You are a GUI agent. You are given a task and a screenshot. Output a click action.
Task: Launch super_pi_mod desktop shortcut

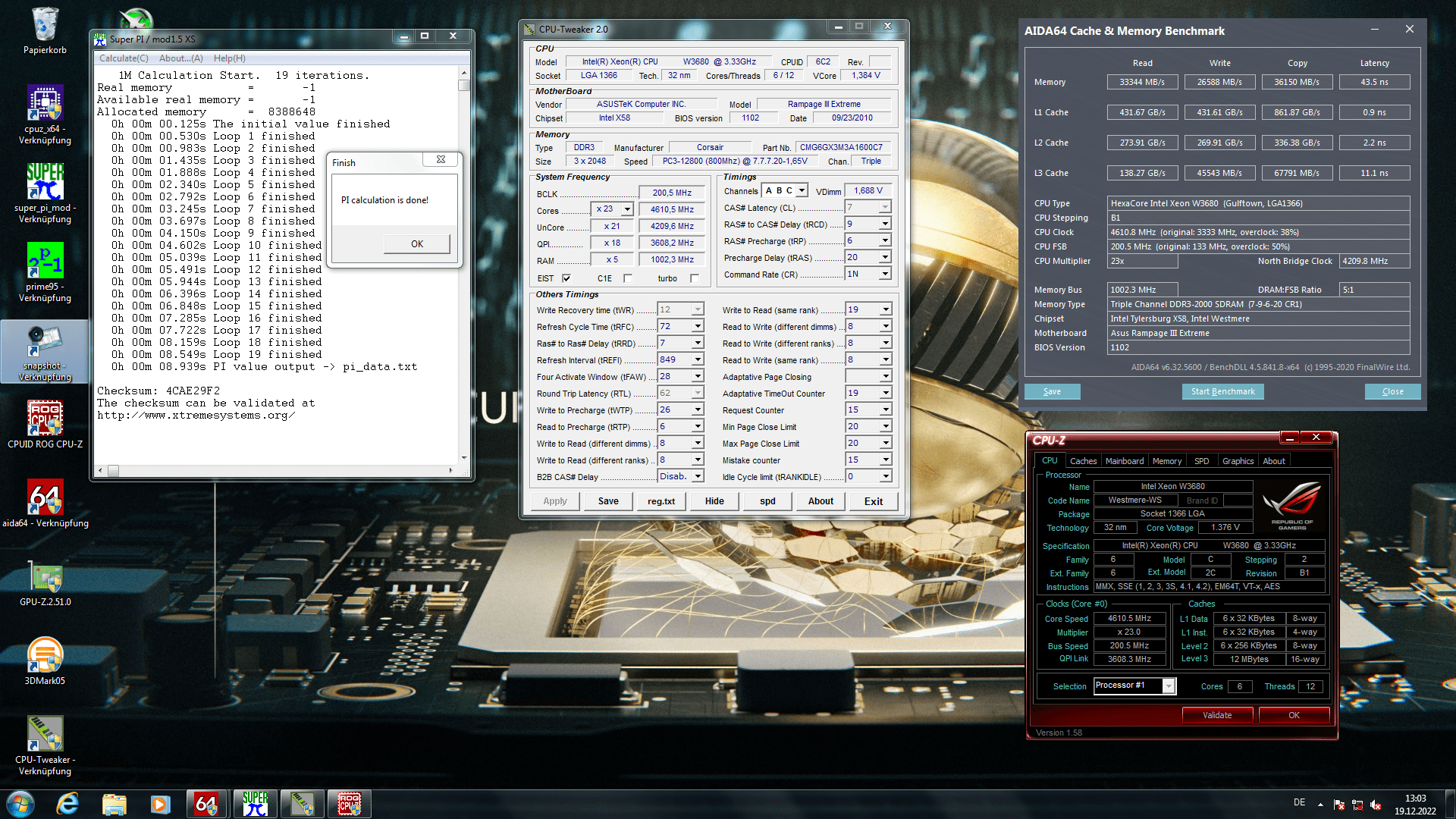(x=45, y=193)
